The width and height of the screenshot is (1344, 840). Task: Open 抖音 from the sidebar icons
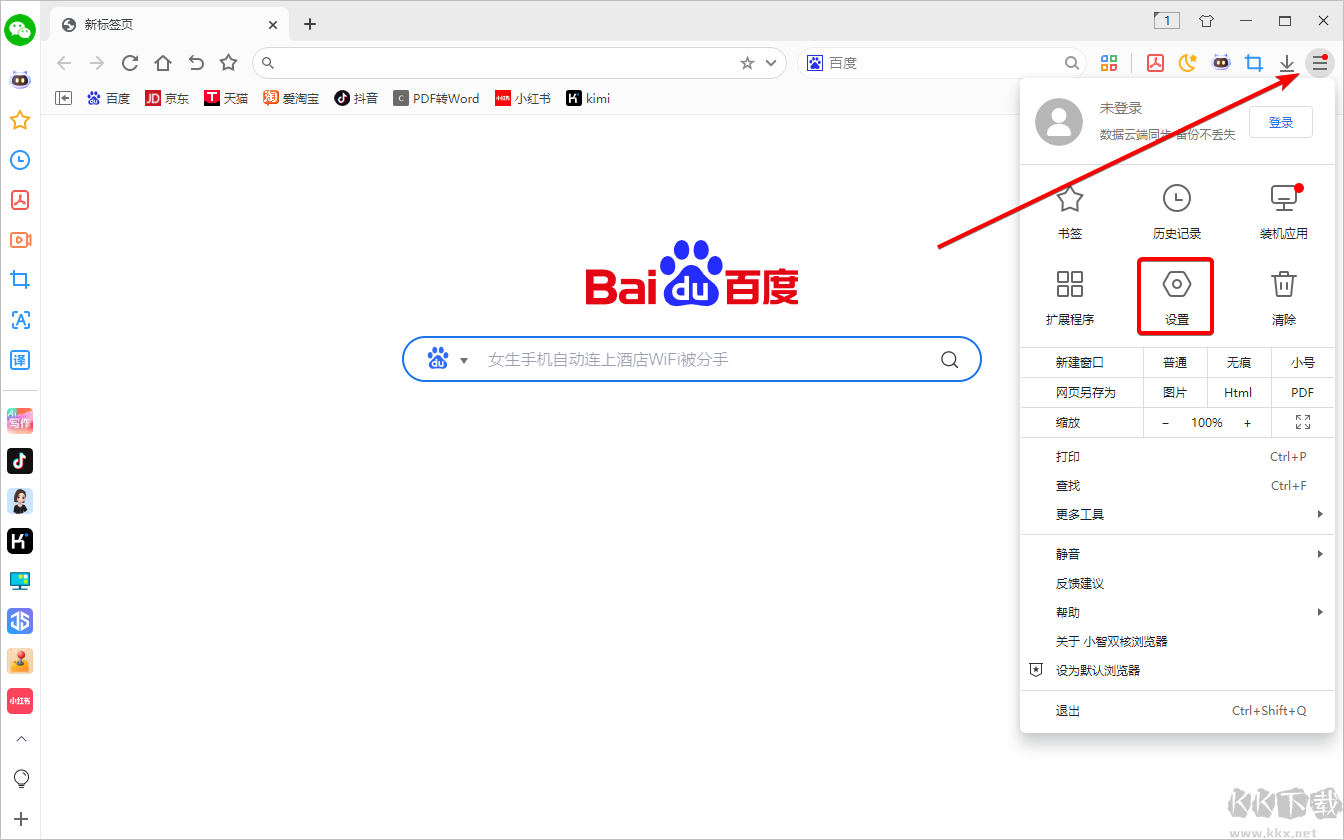click(20, 461)
